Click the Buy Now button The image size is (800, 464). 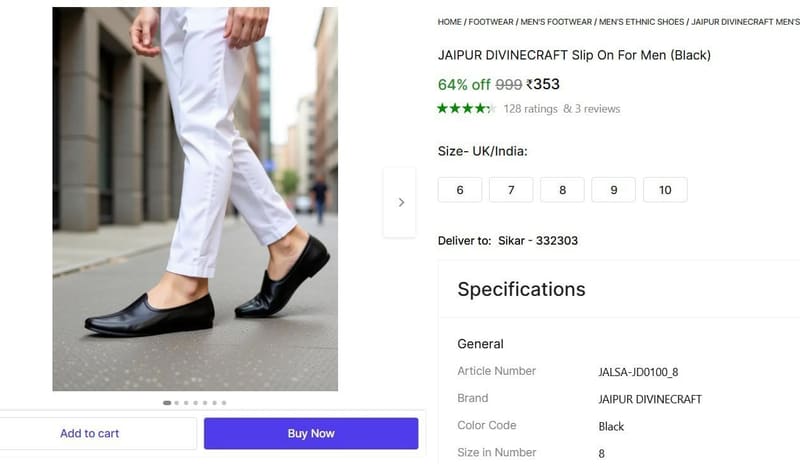pyautogui.click(x=311, y=433)
